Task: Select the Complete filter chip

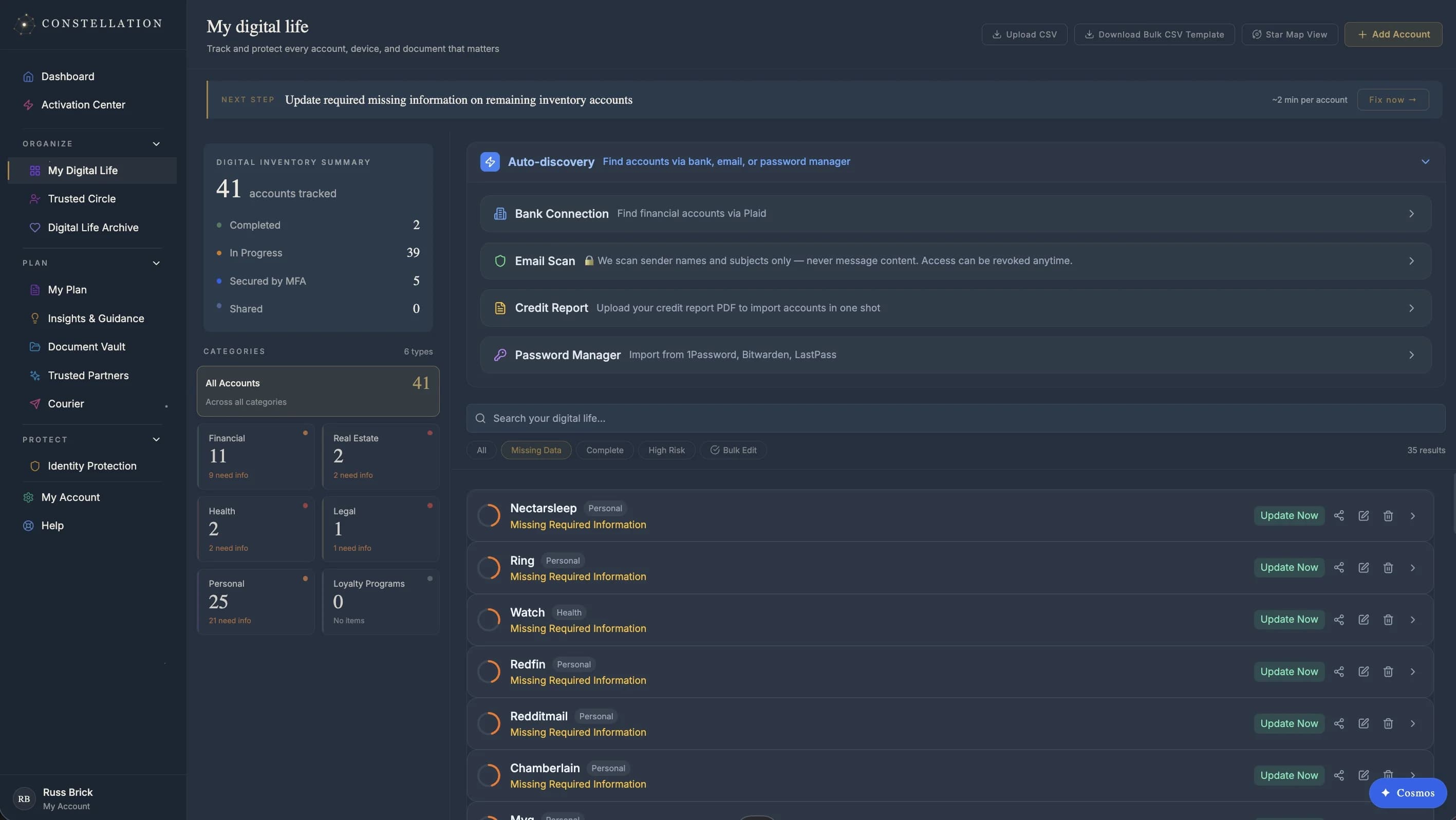Action: tap(604, 451)
